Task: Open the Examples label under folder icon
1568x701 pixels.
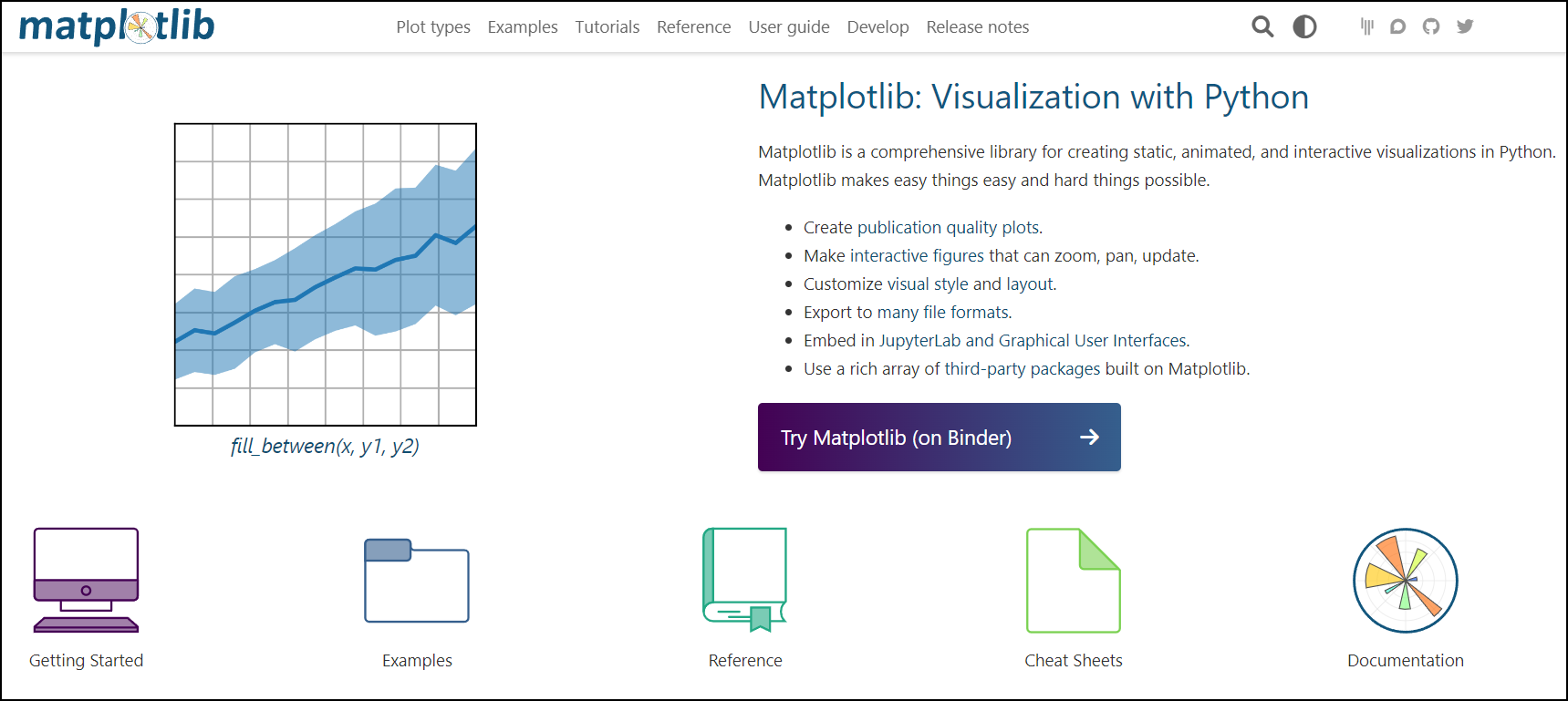Action: pos(417,661)
